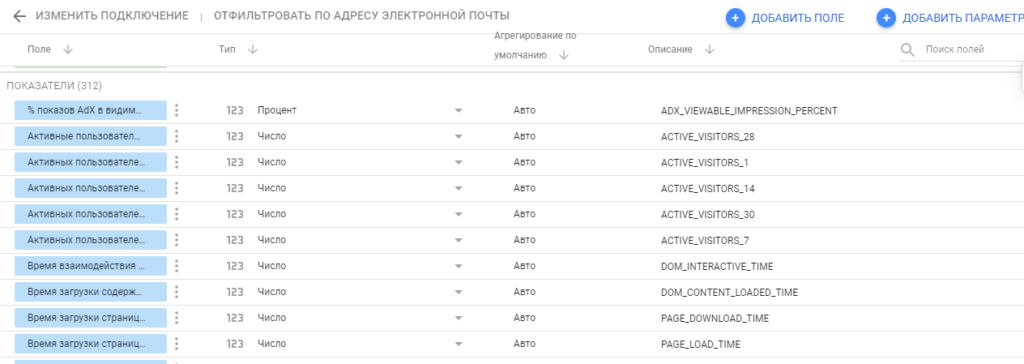Sort by Описание column arrow
The height and width of the screenshot is (364, 1024).
click(710, 50)
